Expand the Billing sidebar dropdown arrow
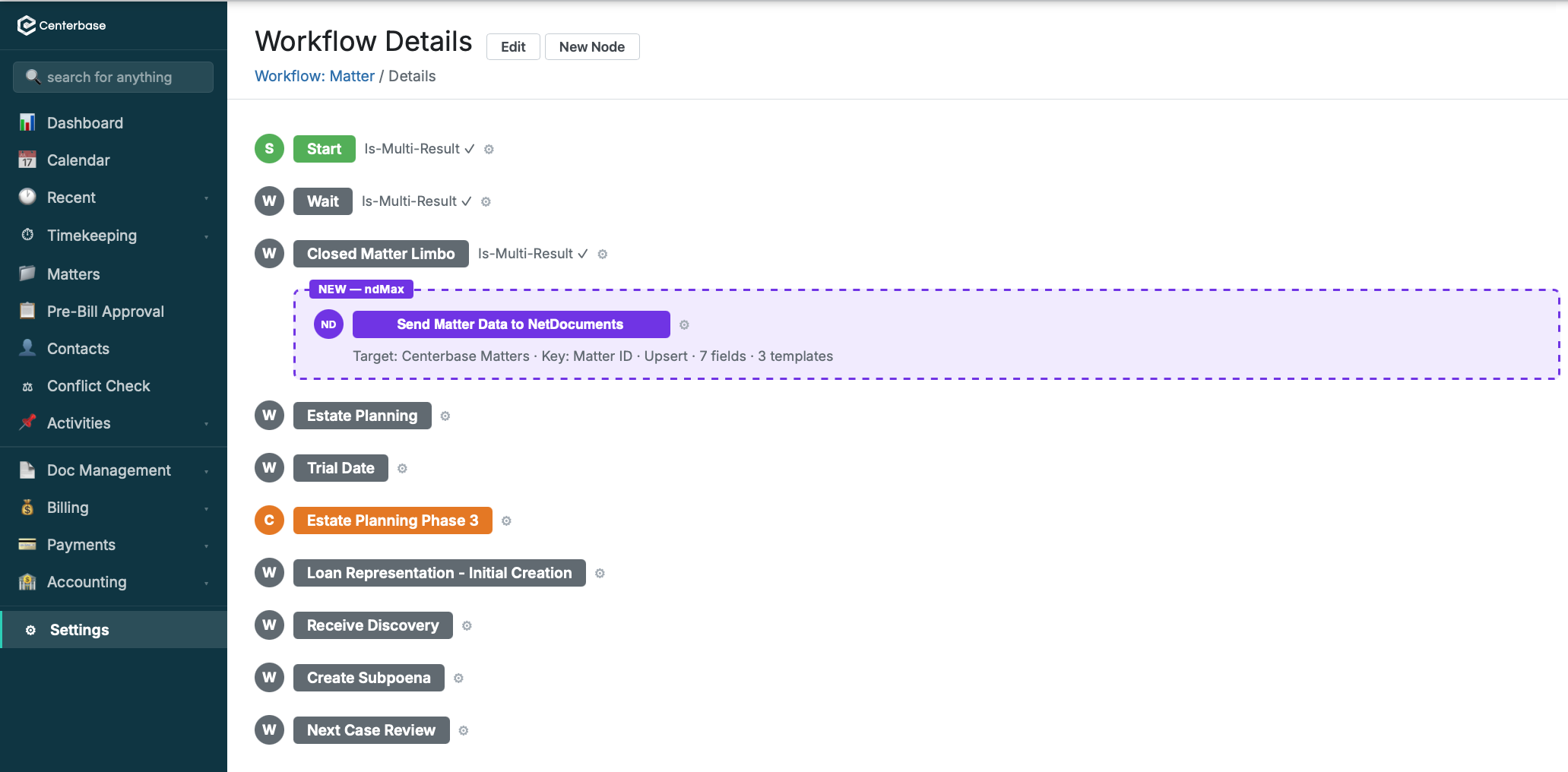The image size is (1568, 772). pyautogui.click(x=206, y=508)
